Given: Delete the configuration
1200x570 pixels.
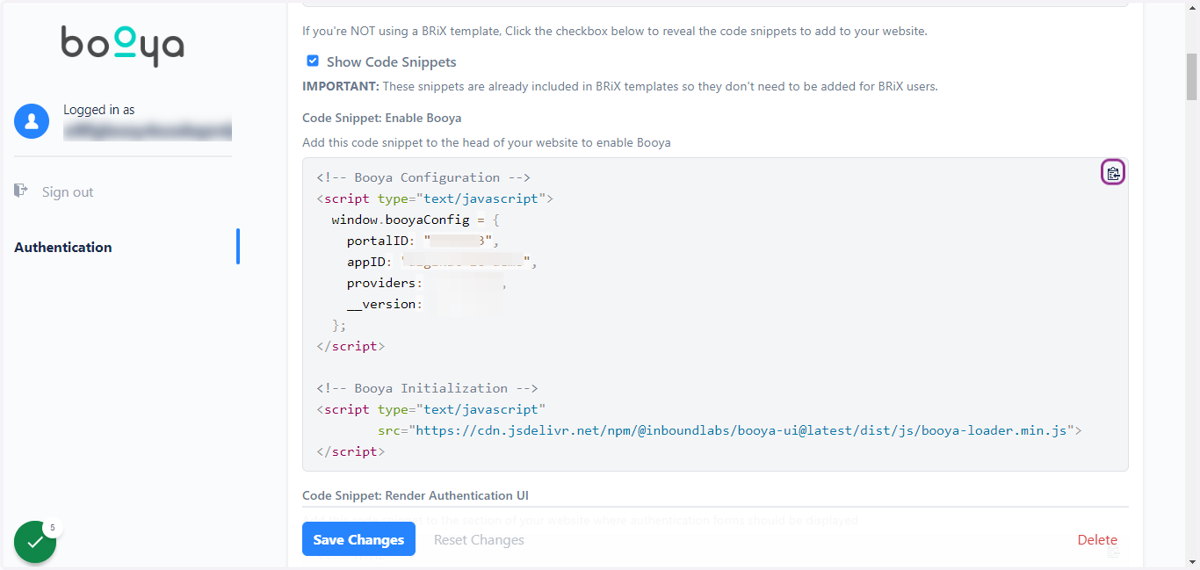Looking at the screenshot, I should point(1097,540).
